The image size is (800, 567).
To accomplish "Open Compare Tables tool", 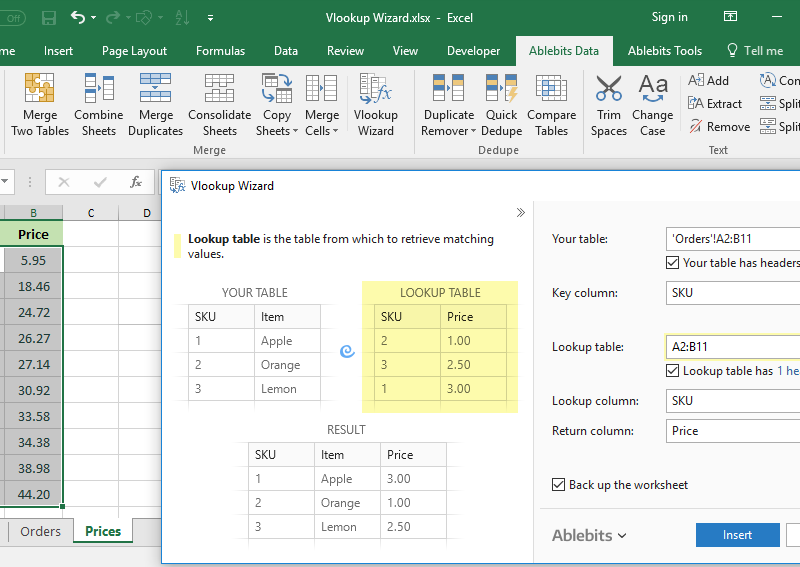I will coord(552,105).
